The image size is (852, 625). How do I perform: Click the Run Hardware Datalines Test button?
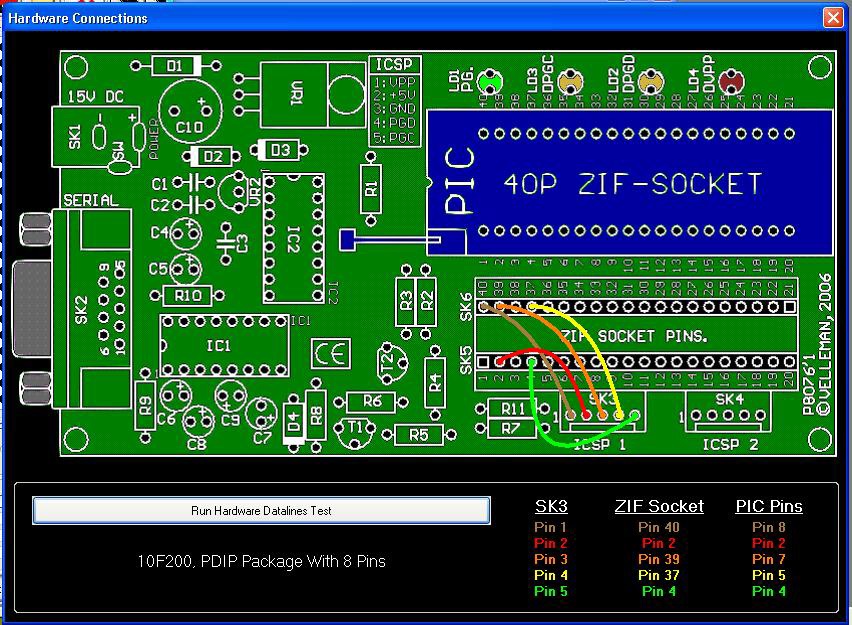261,510
